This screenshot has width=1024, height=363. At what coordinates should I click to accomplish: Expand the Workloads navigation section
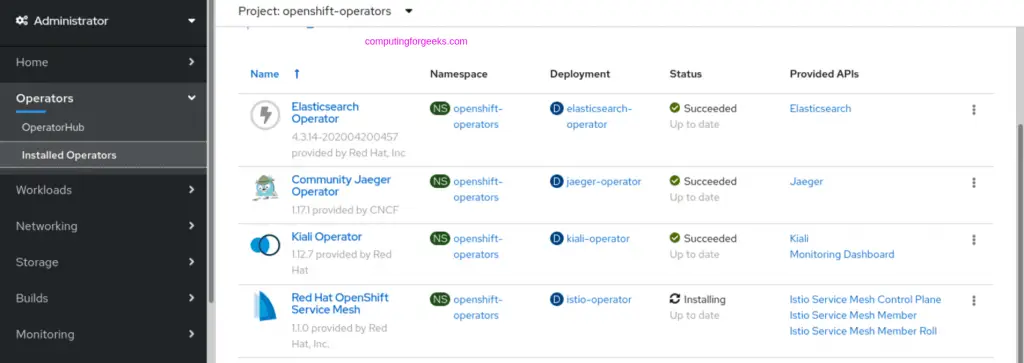[x=103, y=190]
